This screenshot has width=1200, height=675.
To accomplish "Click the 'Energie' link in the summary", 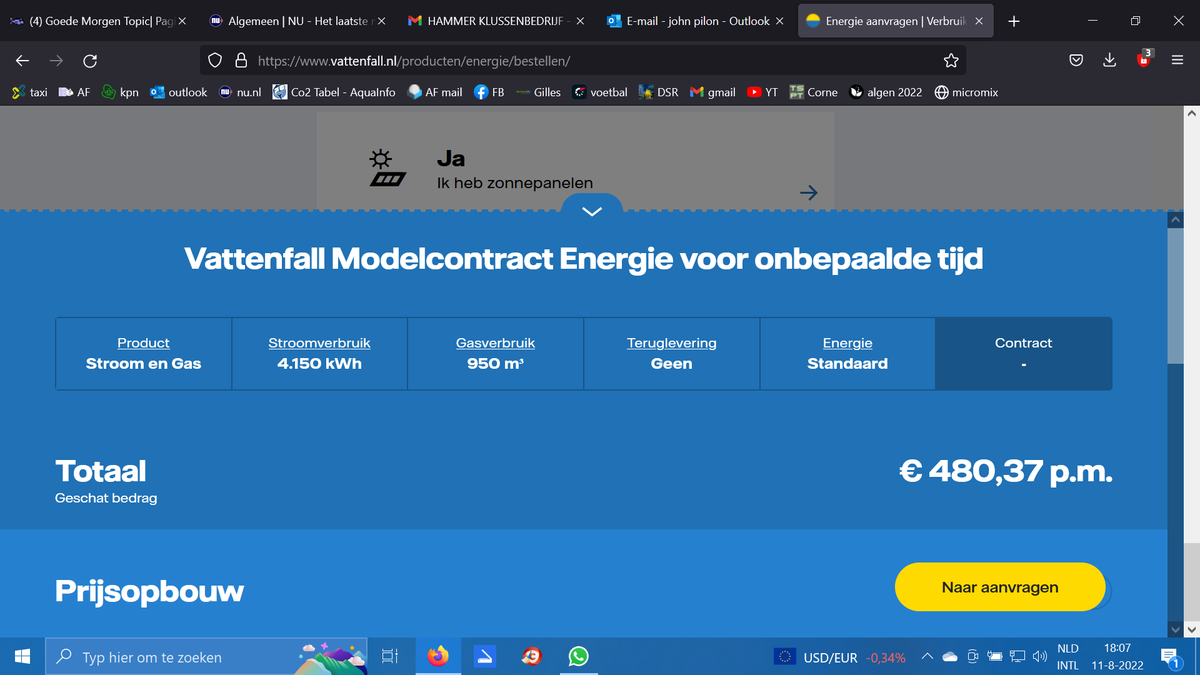I will click(848, 343).
